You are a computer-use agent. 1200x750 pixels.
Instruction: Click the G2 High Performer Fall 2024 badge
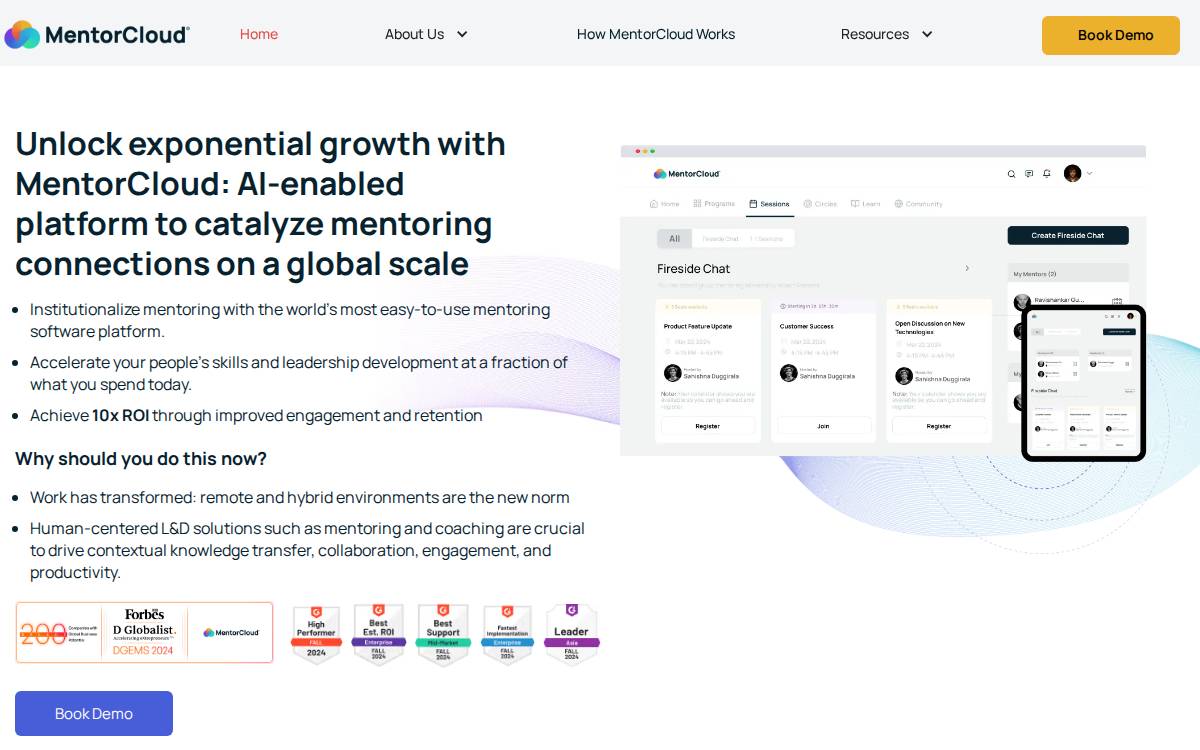pos(316,634)
